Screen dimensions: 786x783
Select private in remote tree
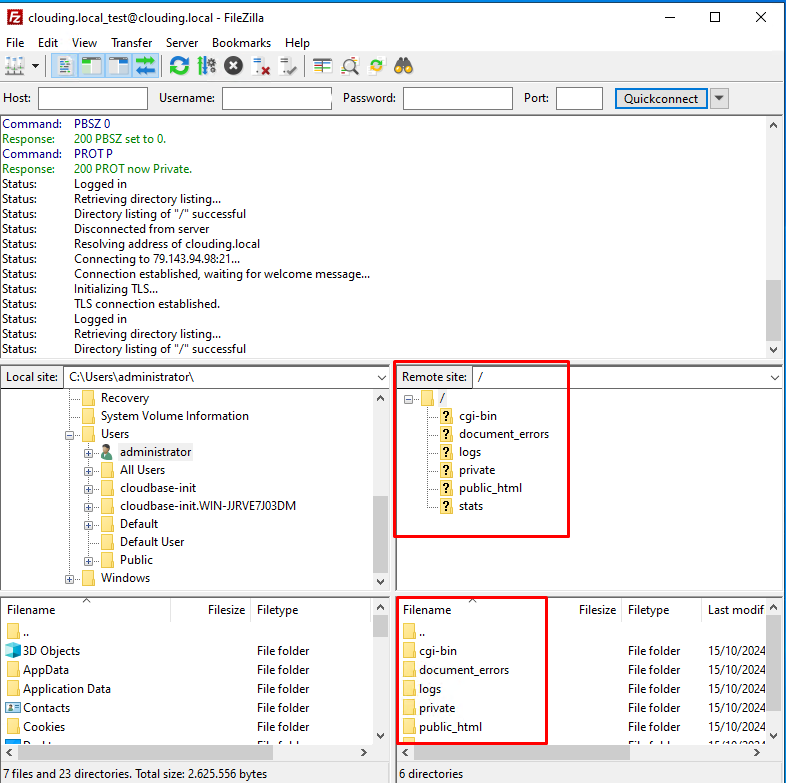pos(477,470)
